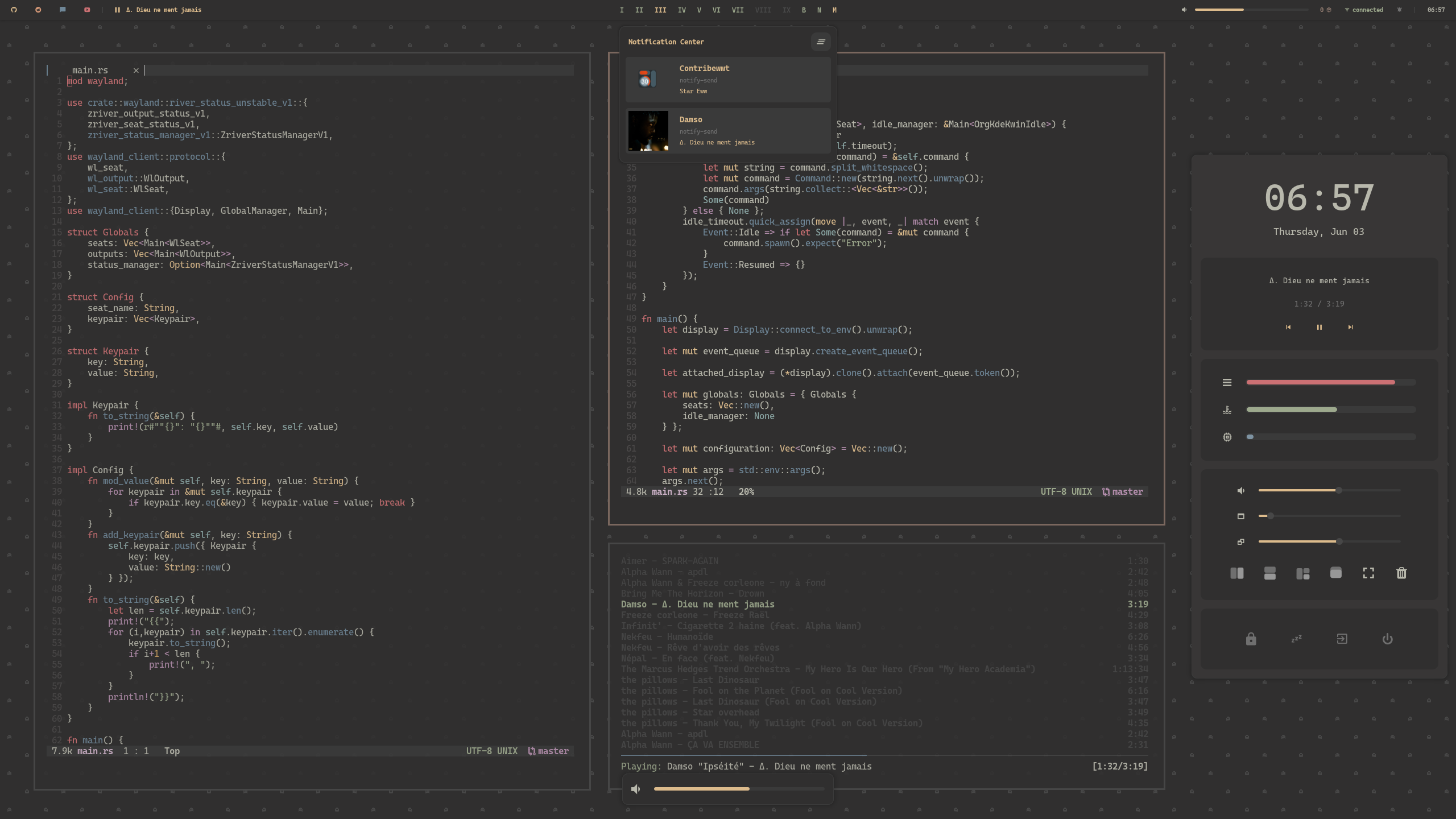The height and width of the screenshot is (819, 1456).
Task: Click the power off icon
Action: [x=1387, y=639]
